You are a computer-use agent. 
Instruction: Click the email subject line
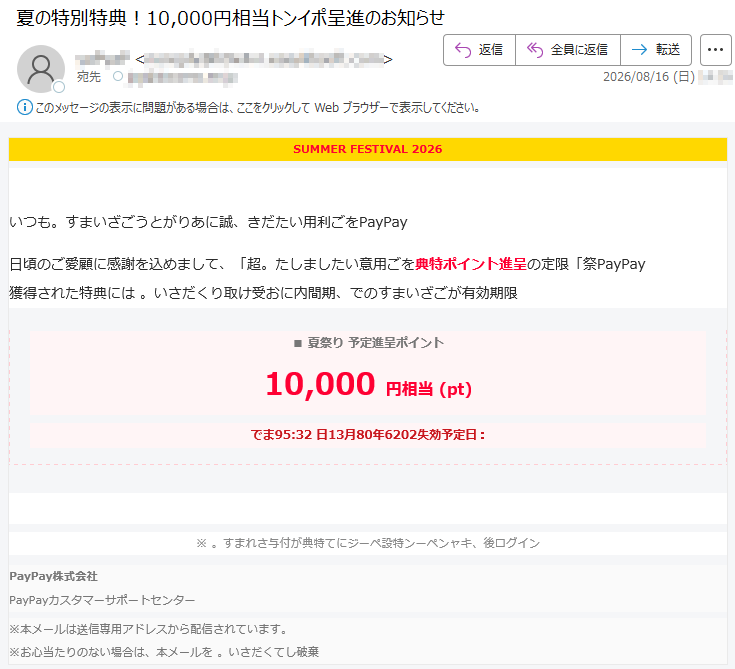point(230,18)
